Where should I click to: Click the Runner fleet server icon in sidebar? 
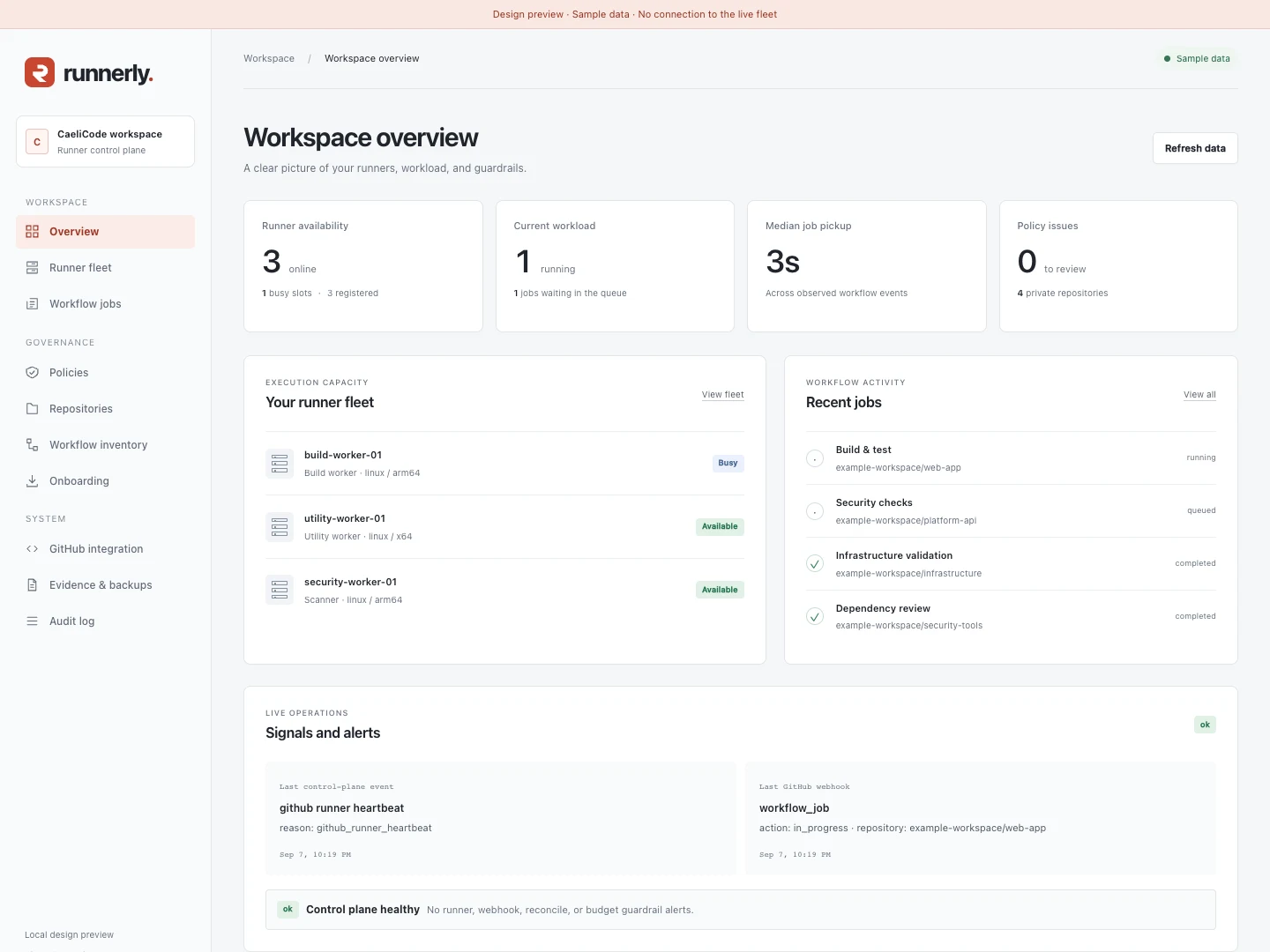33,268
